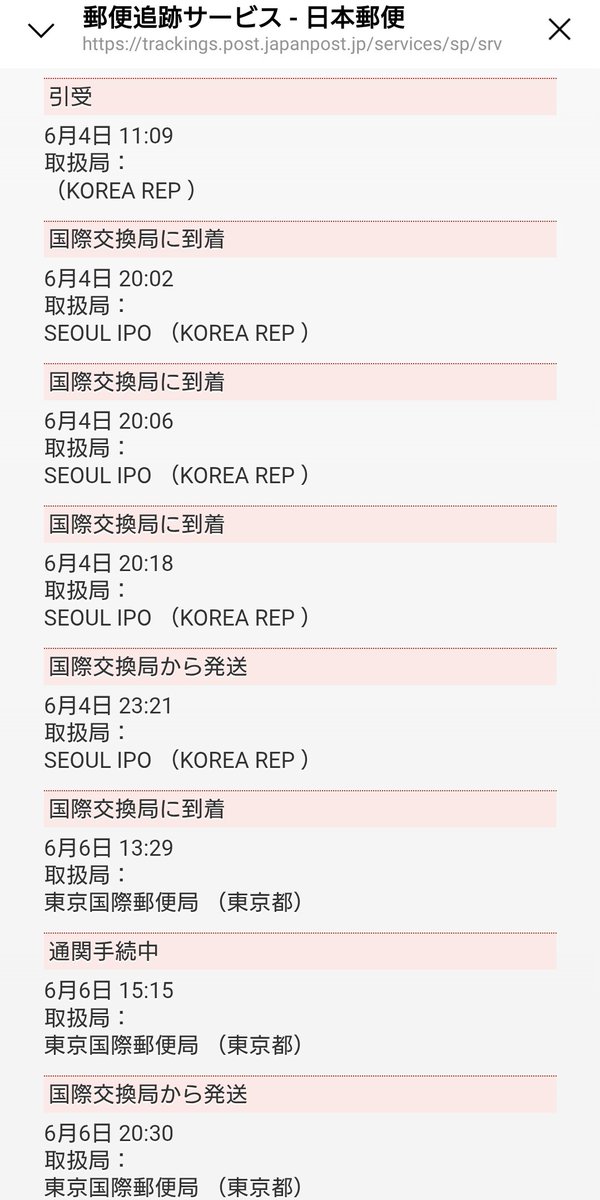Tap the 6月4日 20:02 entry
The image size is (600, 1200).
pyautogui.click(x=109, y=278)
